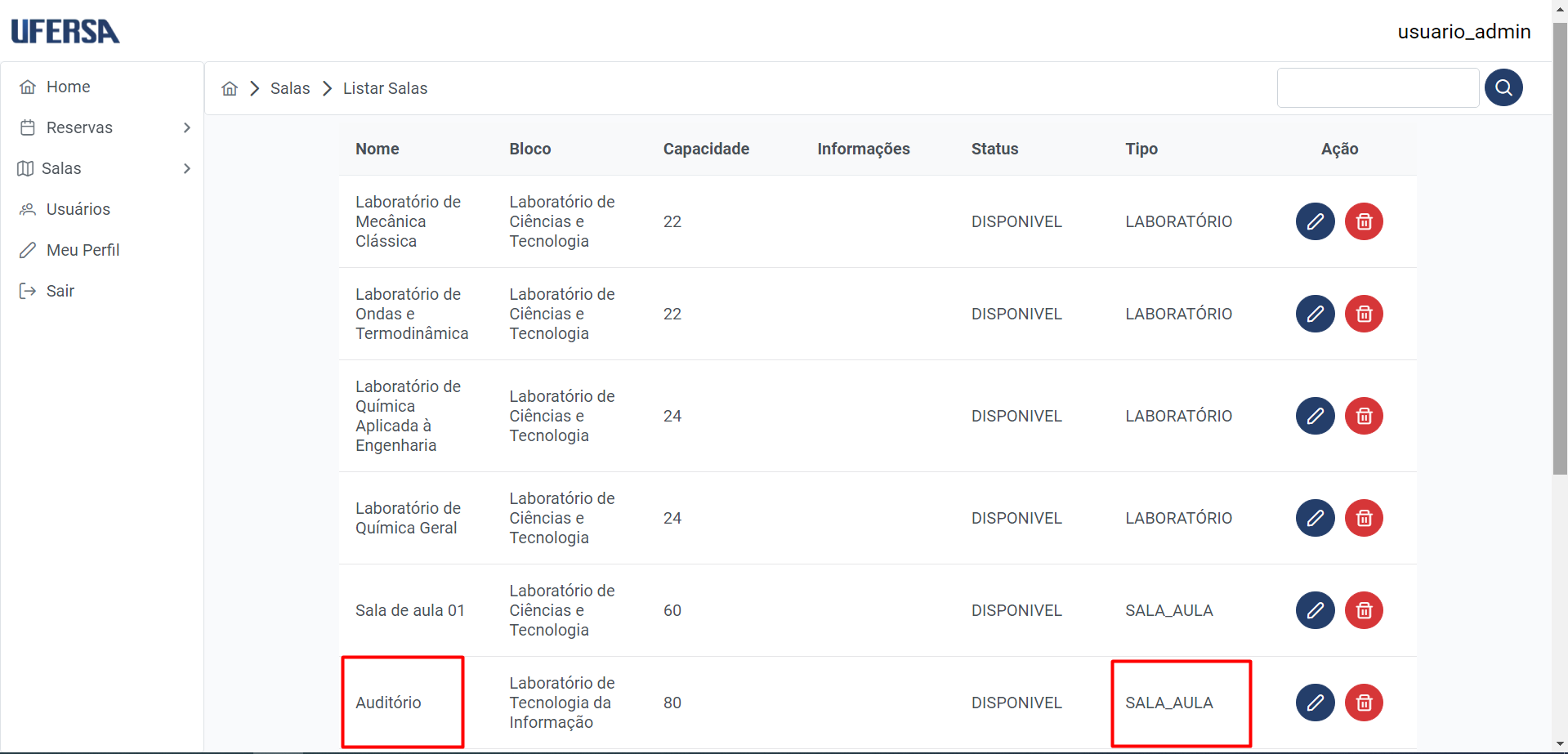Screen dimensions: 1568x754
Task: Click the Status column header
Action: (x=994, y=149)
